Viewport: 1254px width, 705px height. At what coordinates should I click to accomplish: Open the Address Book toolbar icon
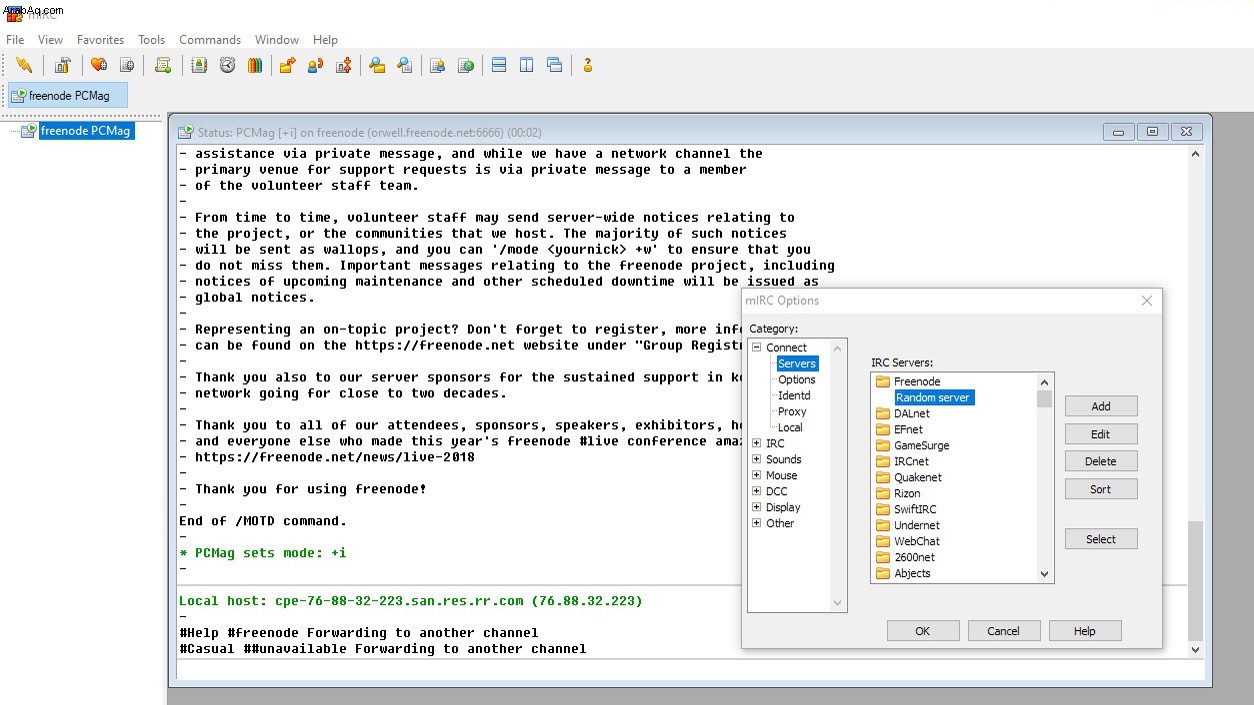[199, 66]
